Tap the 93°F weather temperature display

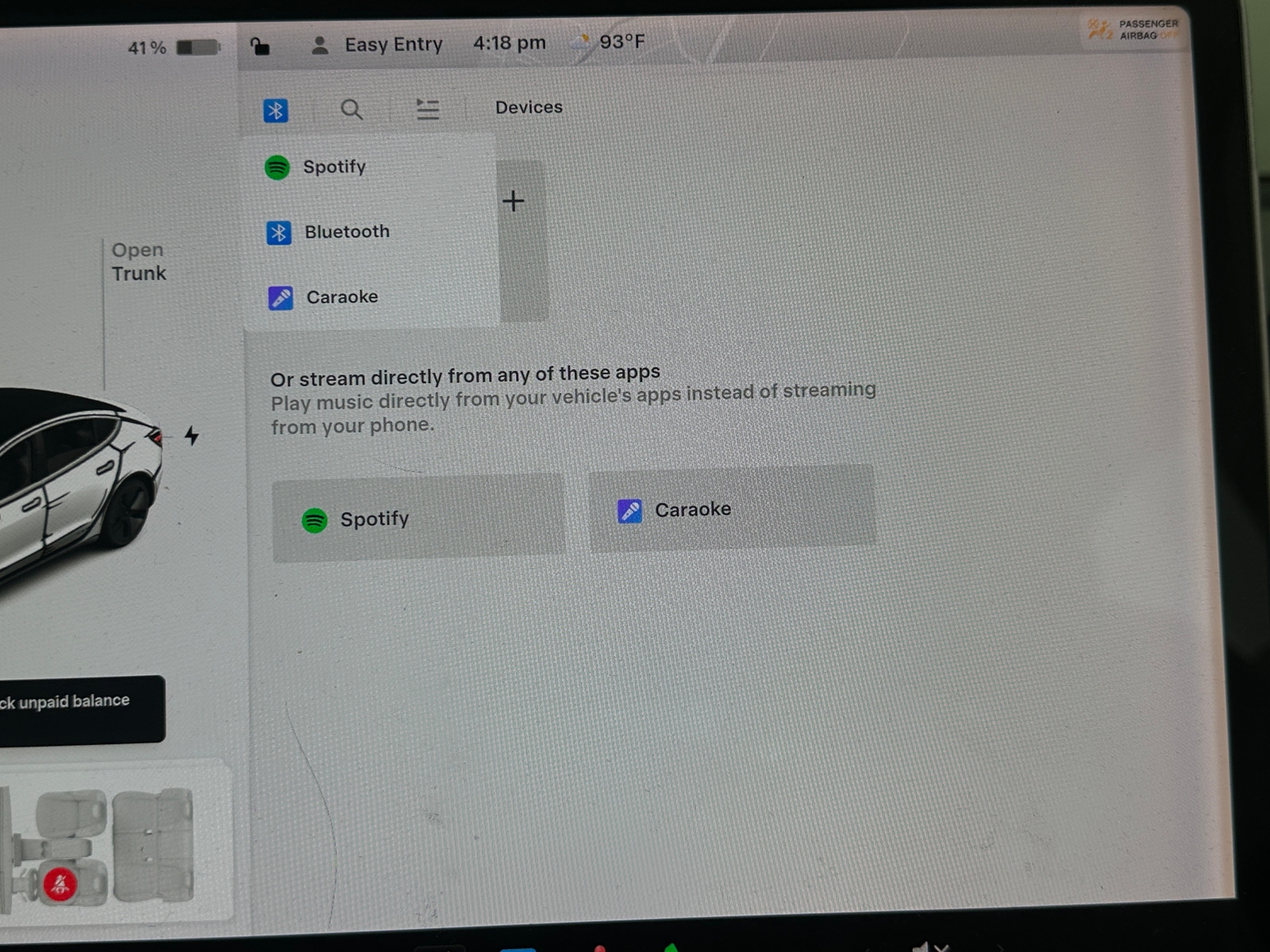click(610, 41)
